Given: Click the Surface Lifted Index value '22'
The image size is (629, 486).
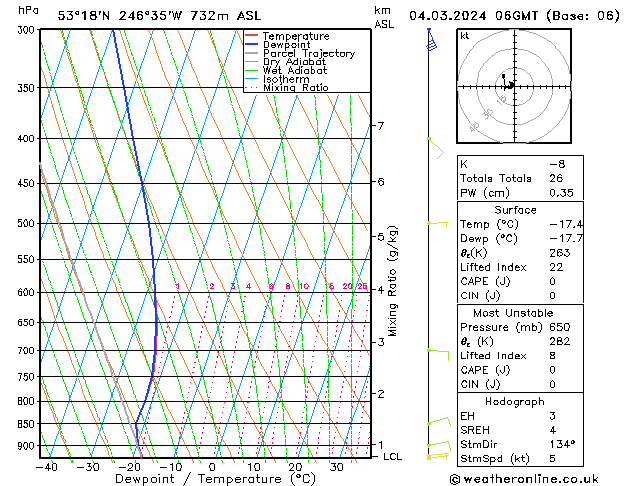Looking at the screenshot, I should pyautogui.click(x=556, y=267).
